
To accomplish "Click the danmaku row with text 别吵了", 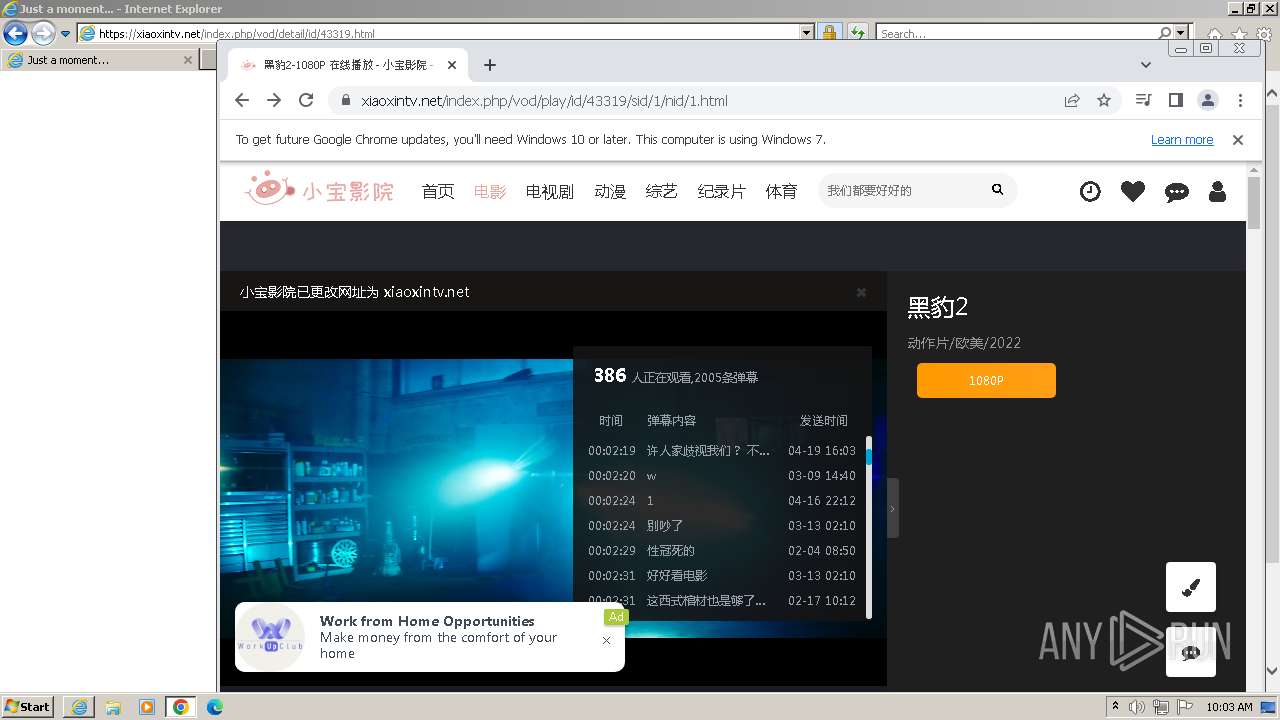I will [722, 525].
